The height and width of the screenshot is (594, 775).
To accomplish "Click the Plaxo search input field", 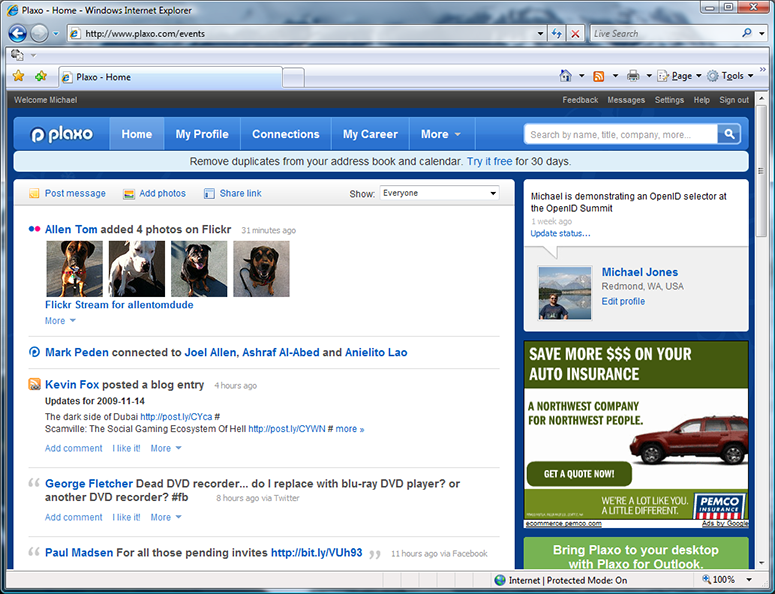I will pyautogui.click(x=620, y=134).
